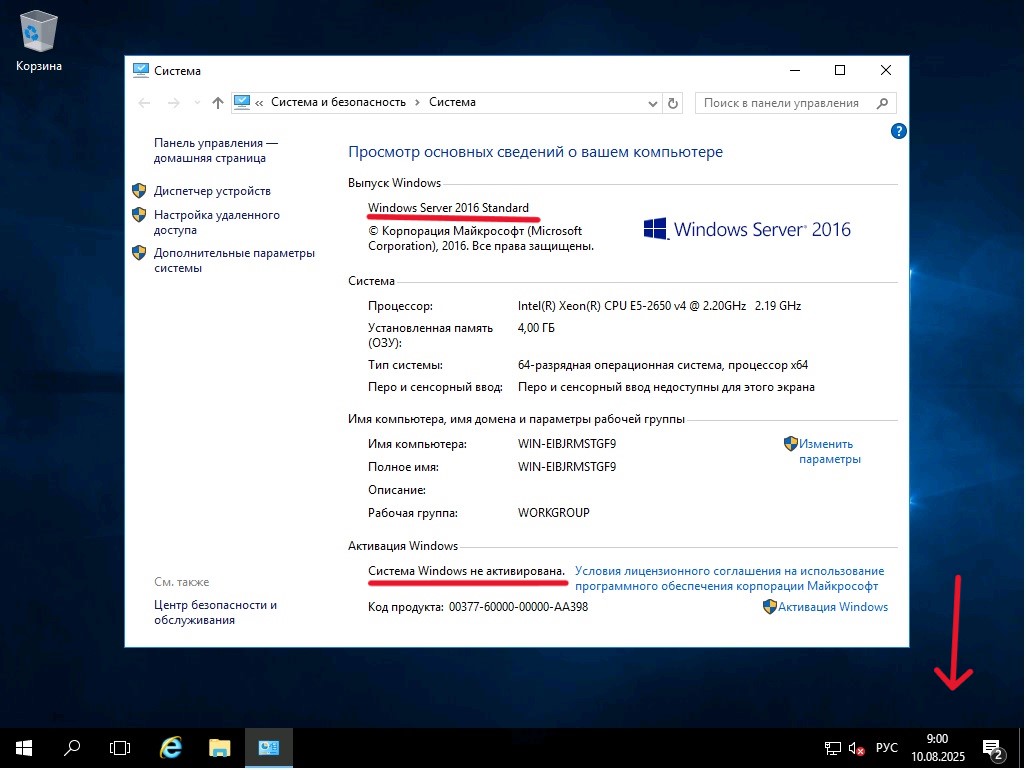Open Task View on the taskbar

120,747
